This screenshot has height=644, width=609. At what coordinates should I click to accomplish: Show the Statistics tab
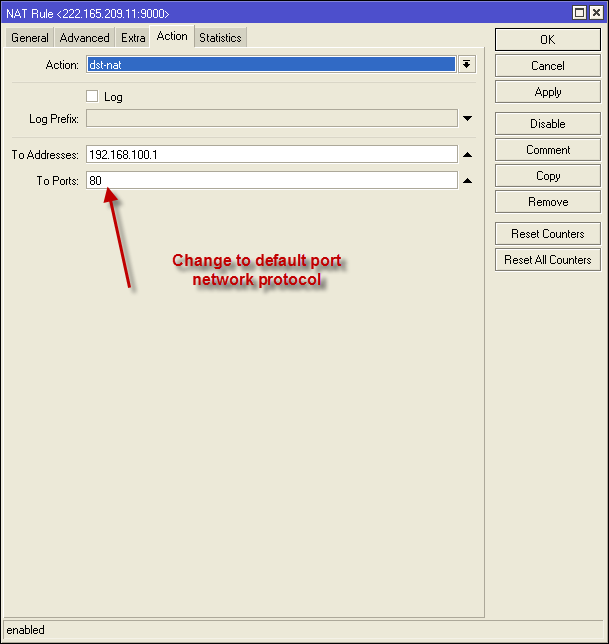click(220, 38)
